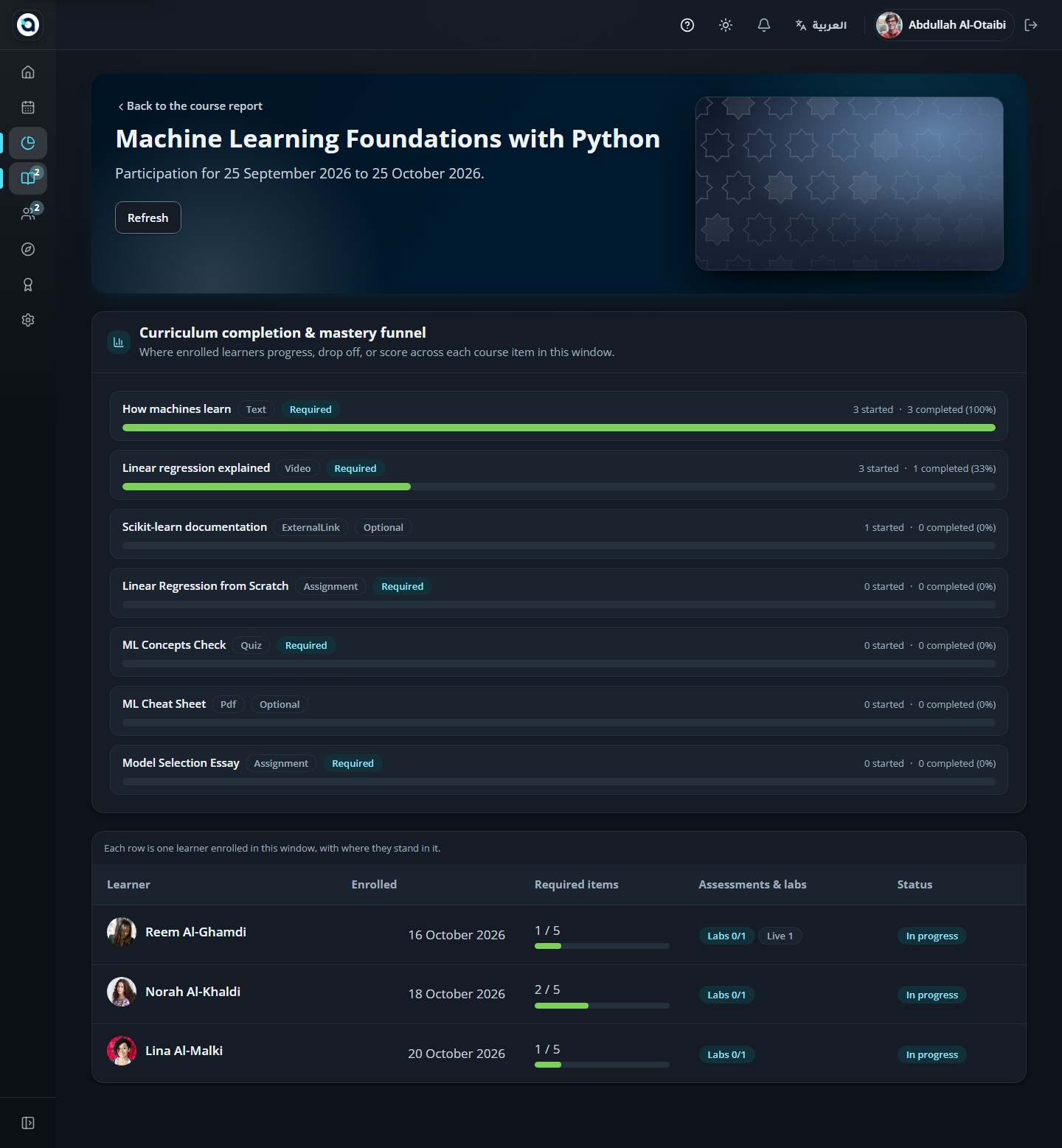Open the calendar icon in the sidebar
Screen dimensions: 1062x1148
[x=28, y=108]
